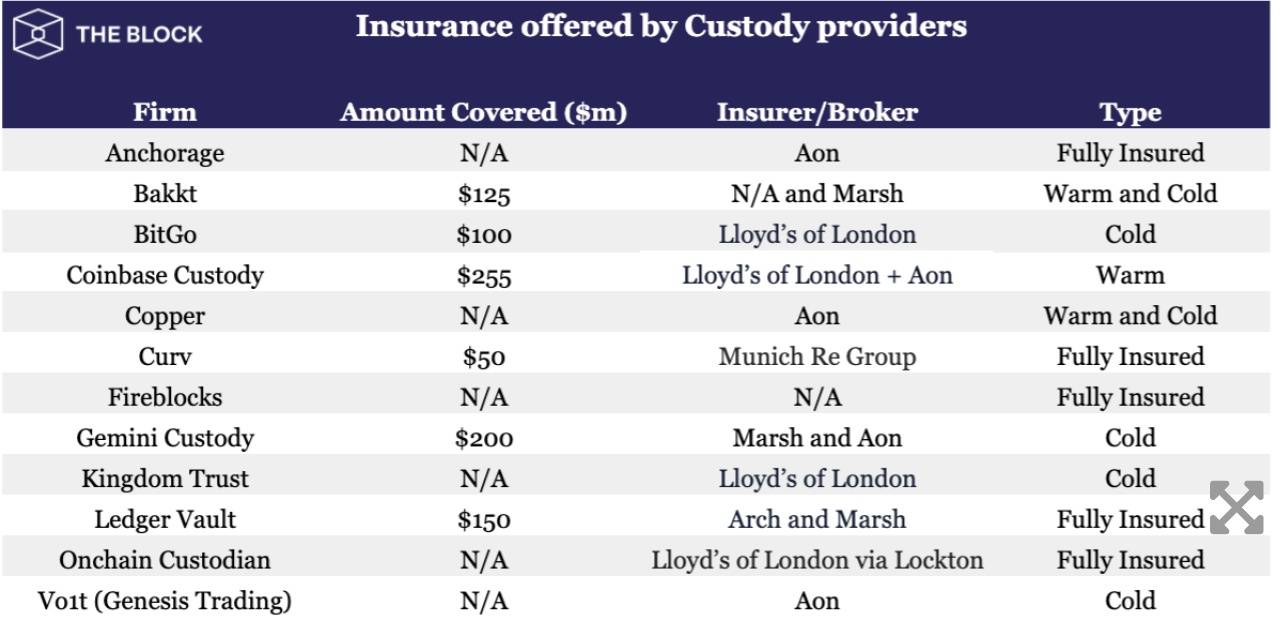Select the $255 amount for Coinbase Custody
Screen dimensions: 1282x628
click(x=484, y=275)
